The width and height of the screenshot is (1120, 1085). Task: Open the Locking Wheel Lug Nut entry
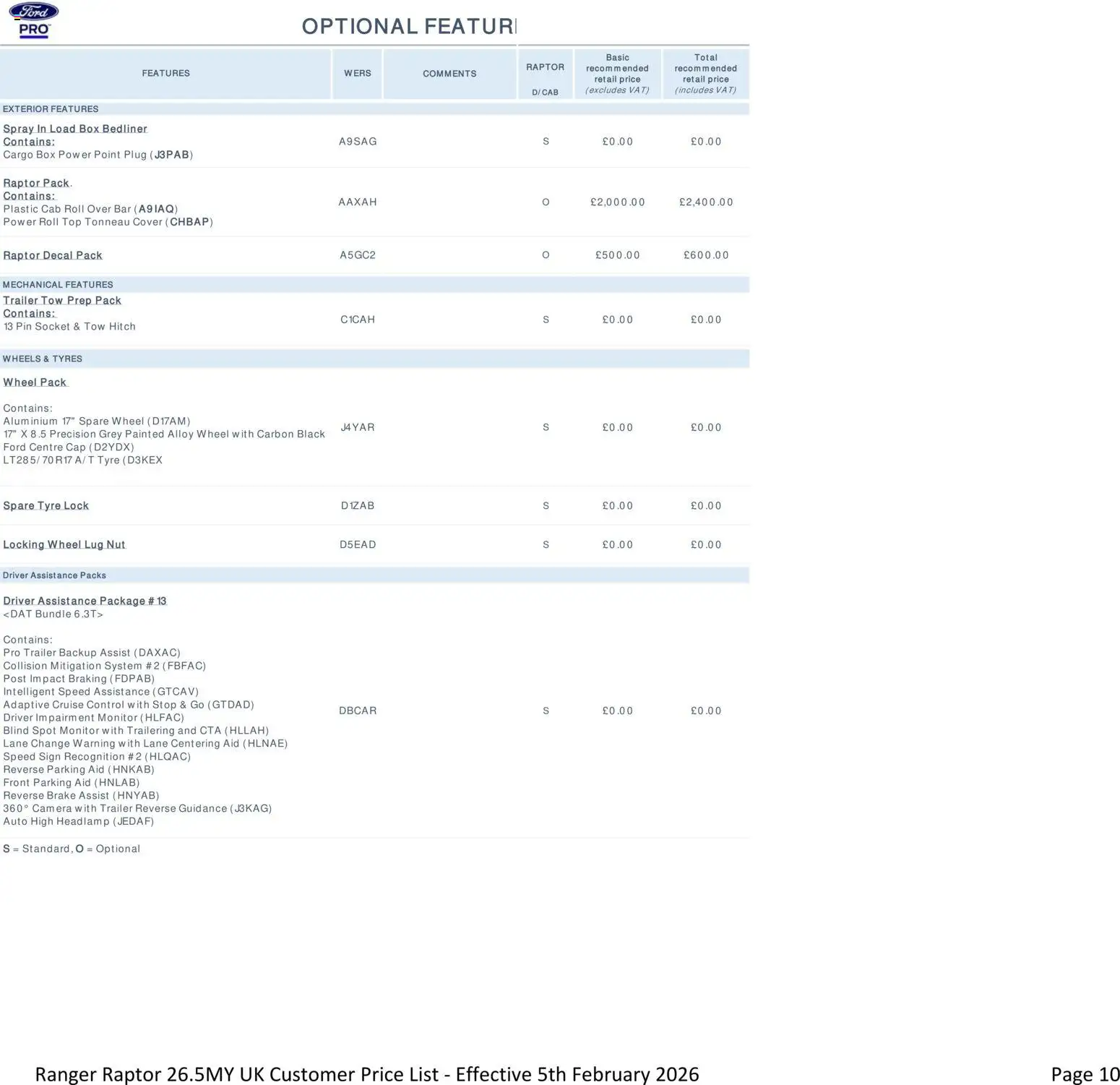click(64, 545)
